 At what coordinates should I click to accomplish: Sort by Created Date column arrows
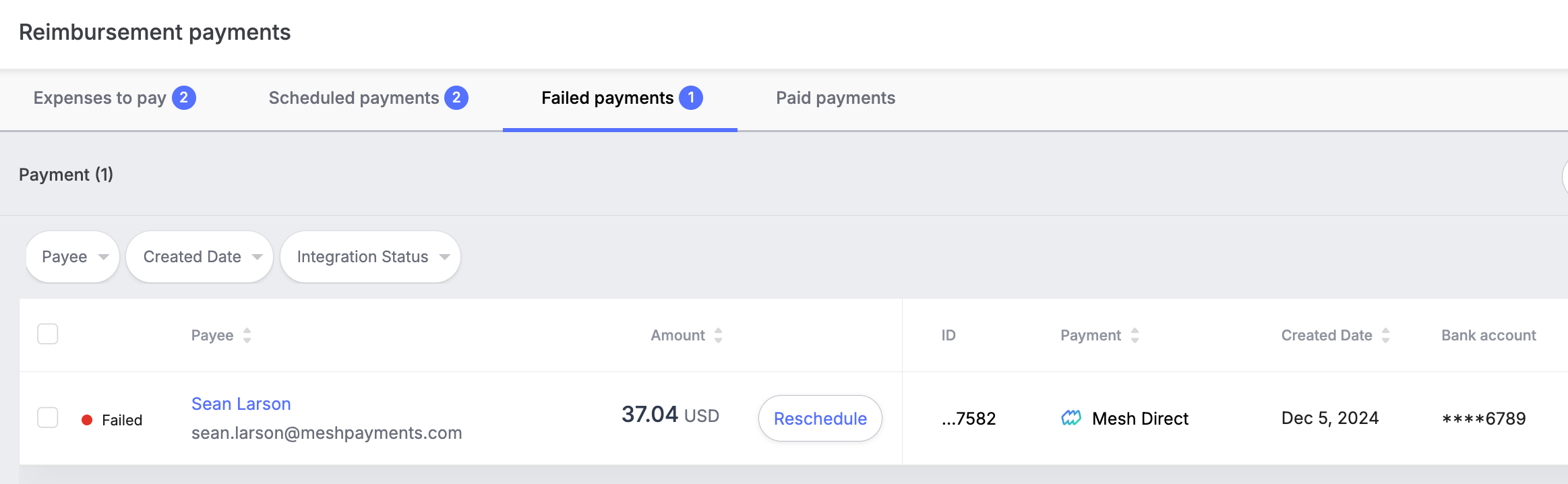pyautogui.click(x=1385, y=336)
